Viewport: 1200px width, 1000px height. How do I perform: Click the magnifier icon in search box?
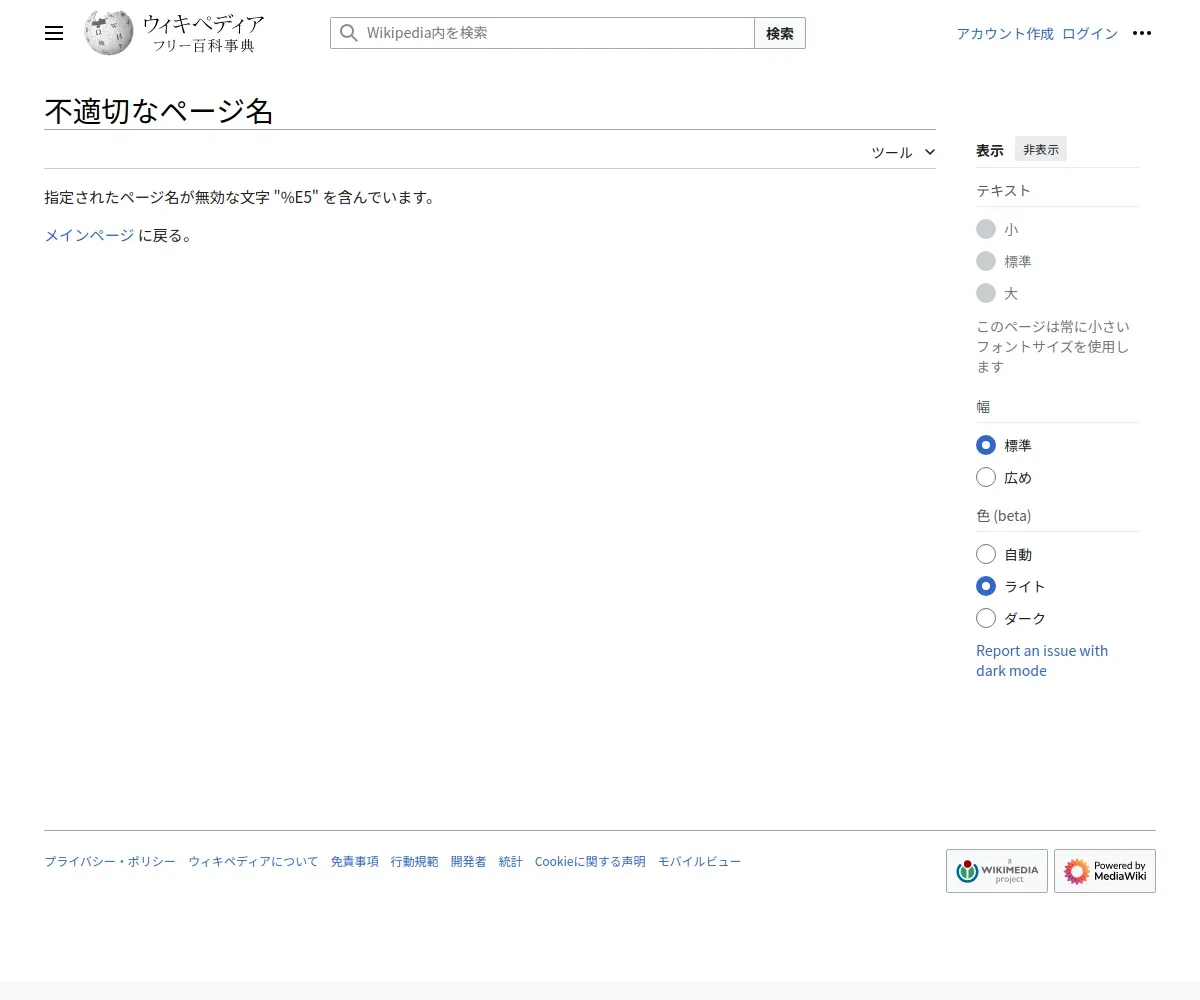coord(348,33)
